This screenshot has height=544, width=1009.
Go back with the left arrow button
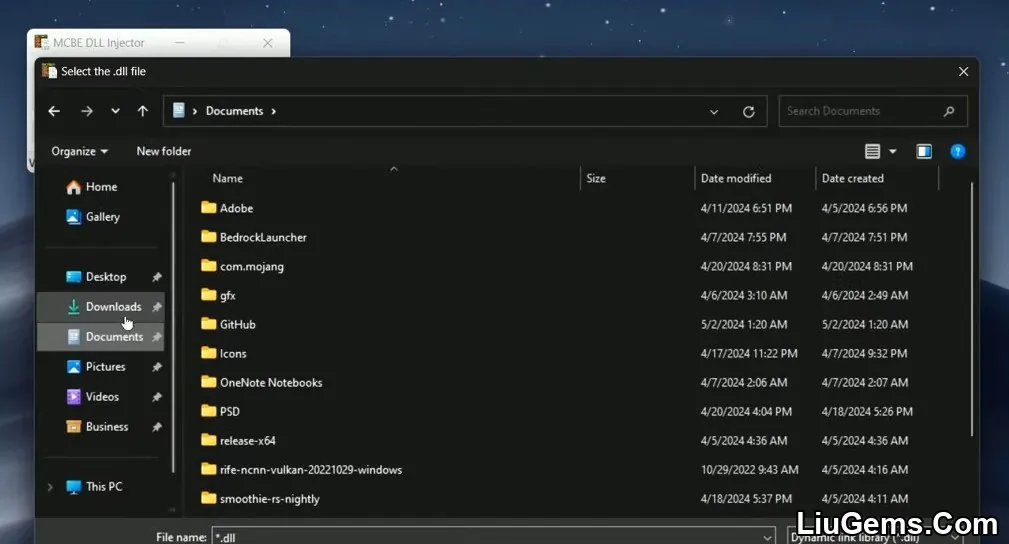click(54, 111)
